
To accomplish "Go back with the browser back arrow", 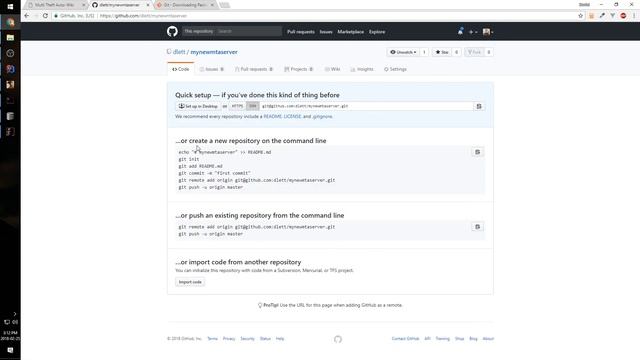I will coord(27,16).
